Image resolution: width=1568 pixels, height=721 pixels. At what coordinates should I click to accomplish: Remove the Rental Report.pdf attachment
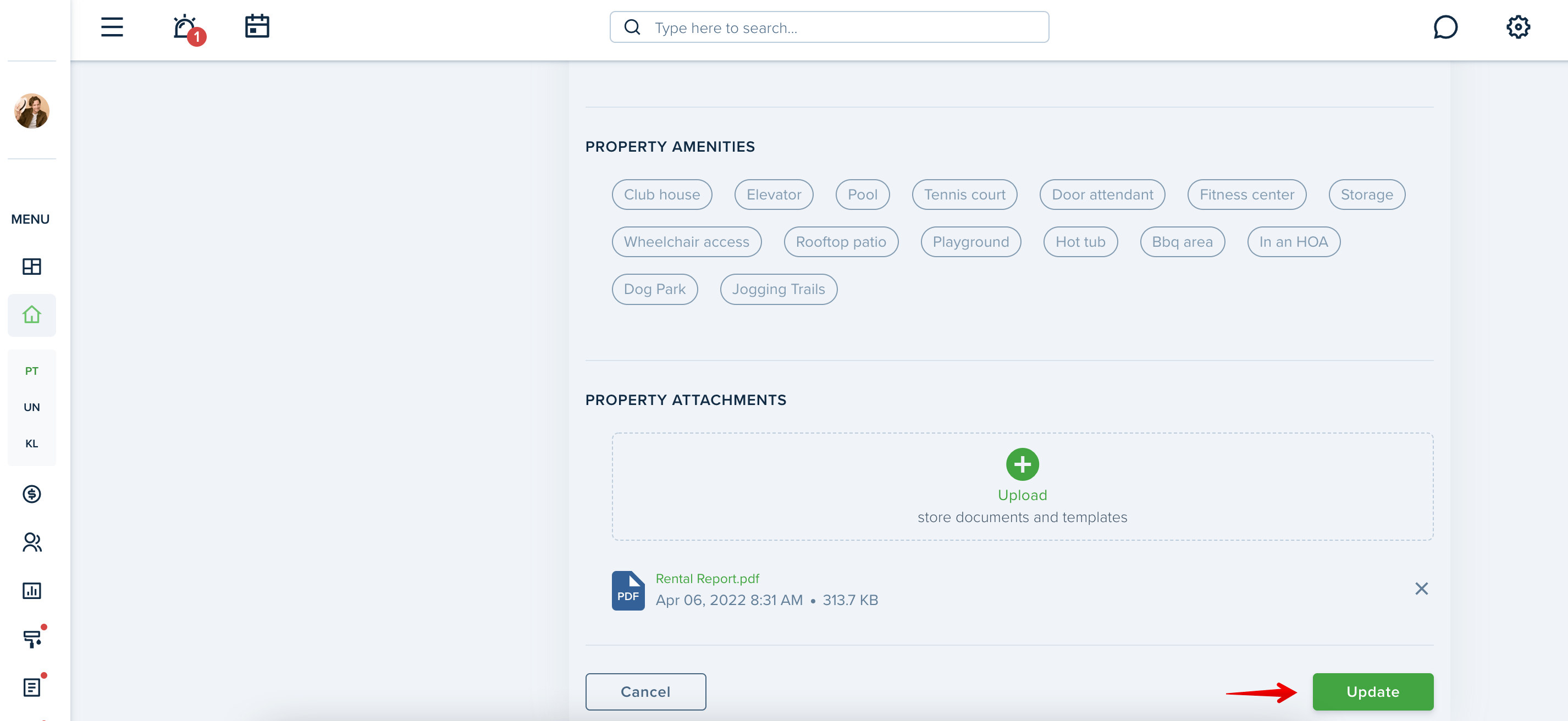pos(1421,589)
